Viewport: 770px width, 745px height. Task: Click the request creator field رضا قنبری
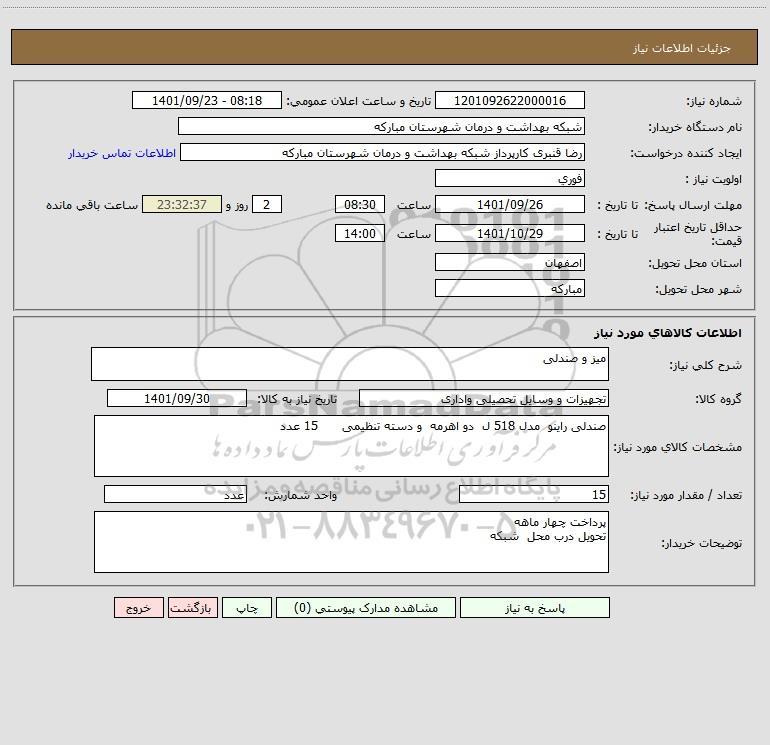pos(382,152)
